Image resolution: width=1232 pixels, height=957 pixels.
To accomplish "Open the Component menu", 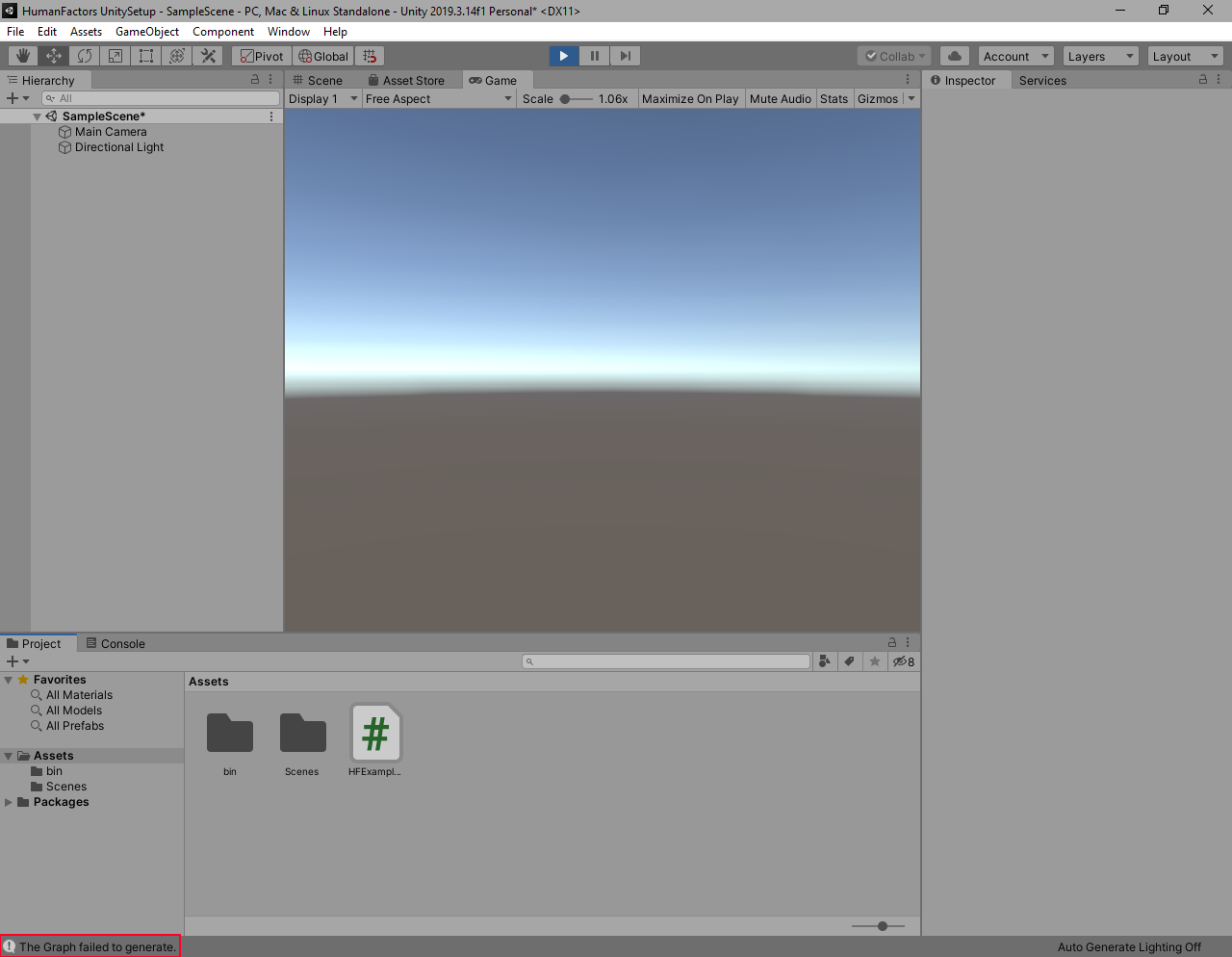I will tap(223, 32).
